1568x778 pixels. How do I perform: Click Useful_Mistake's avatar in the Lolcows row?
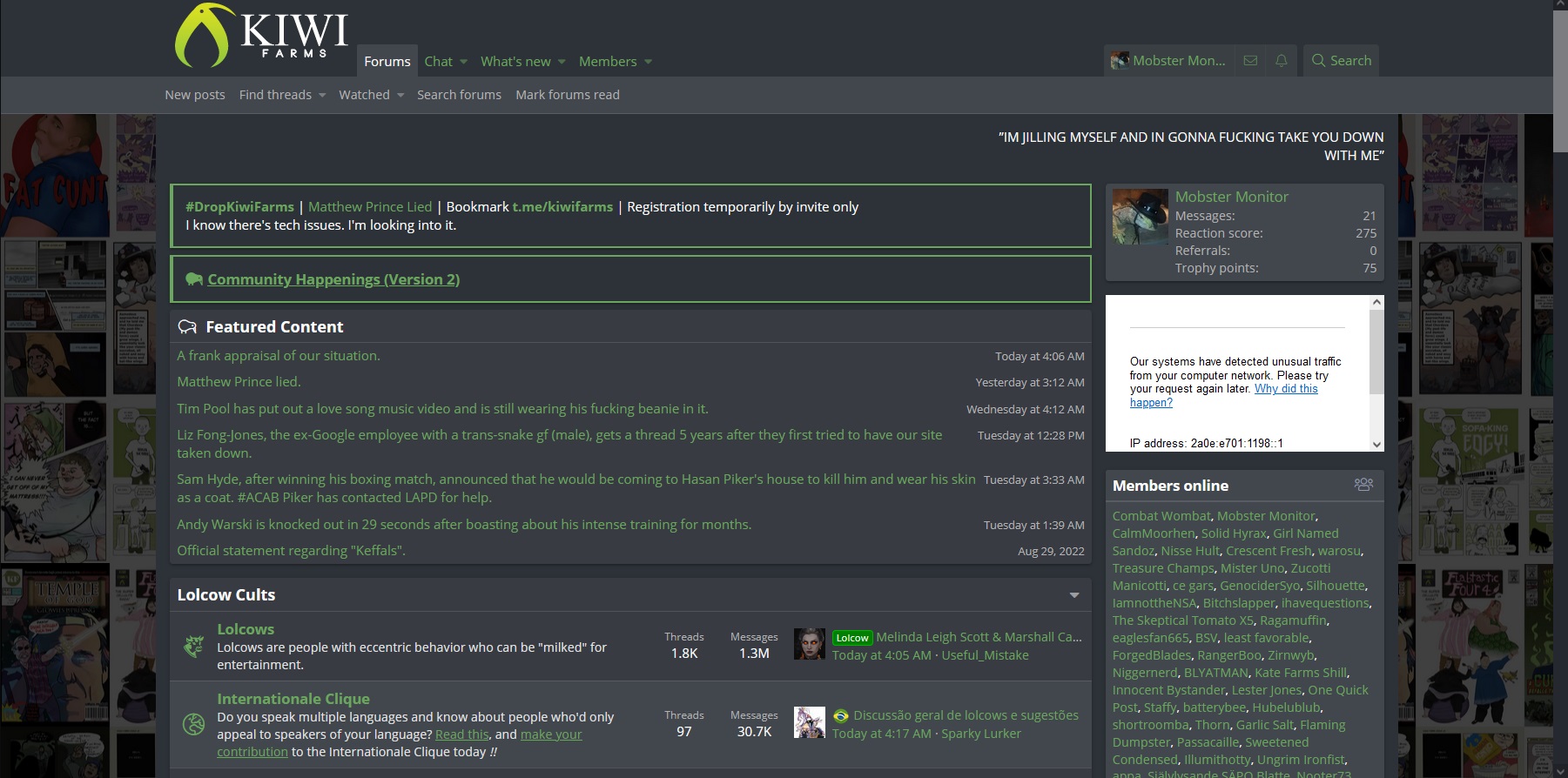coord(810,644)
